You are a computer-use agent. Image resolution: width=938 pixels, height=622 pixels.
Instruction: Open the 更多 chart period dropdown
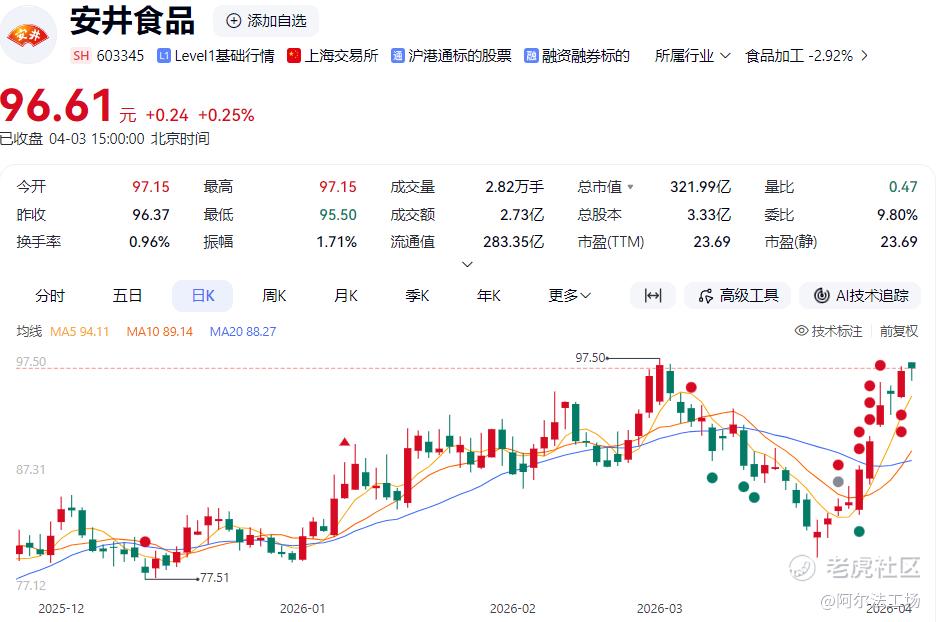(570, 295)
